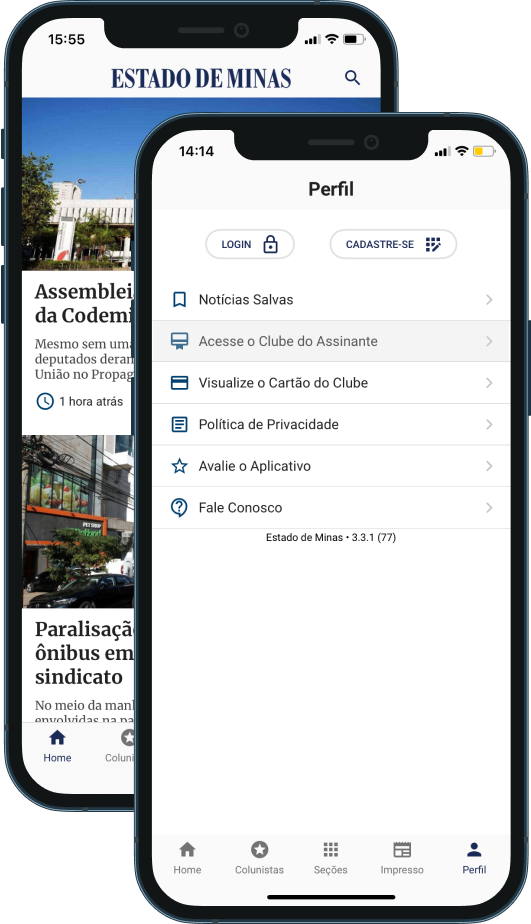Viewport: 531px width, 924px height.
Task: Switch to Impresso tab
Action: (402, 858)
